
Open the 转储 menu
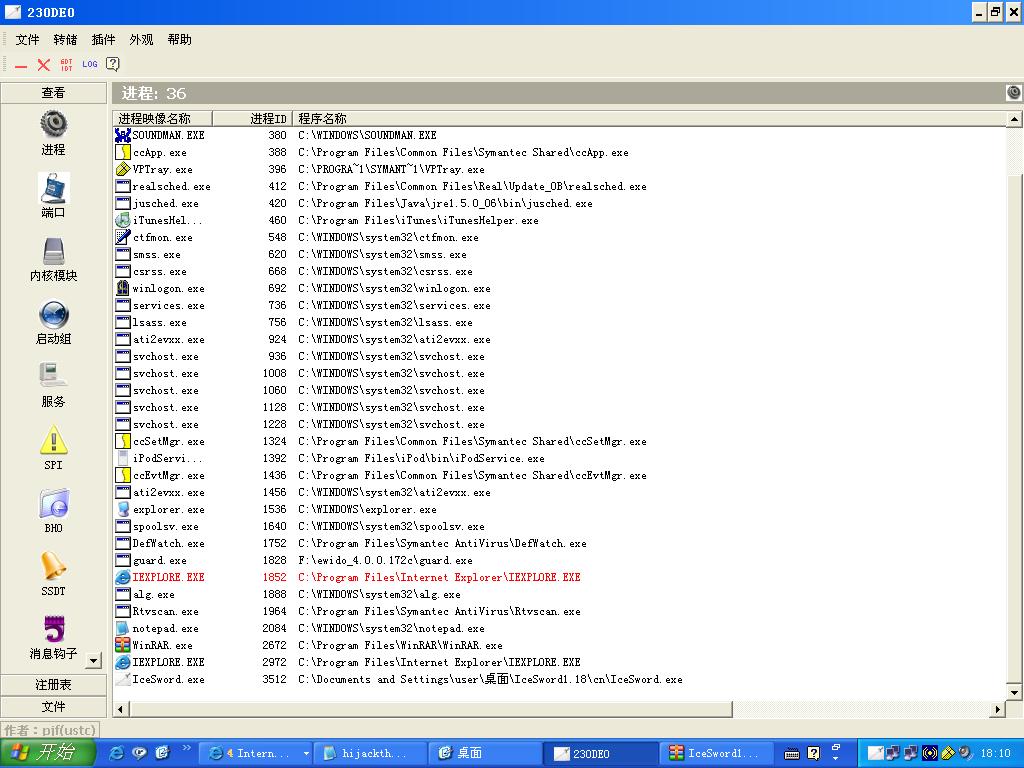[x=65, y=40]
